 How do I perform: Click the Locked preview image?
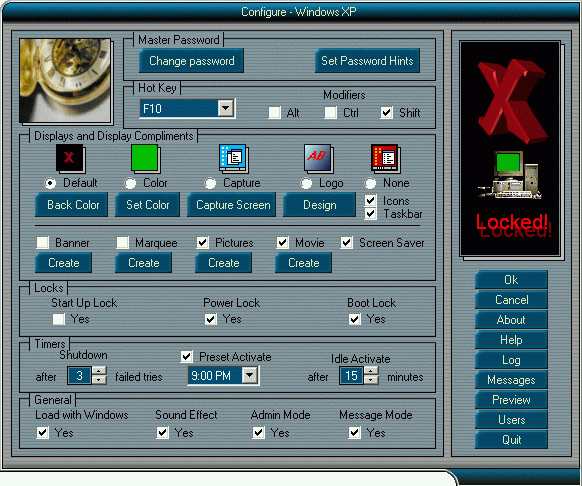(x=510, y=148)
